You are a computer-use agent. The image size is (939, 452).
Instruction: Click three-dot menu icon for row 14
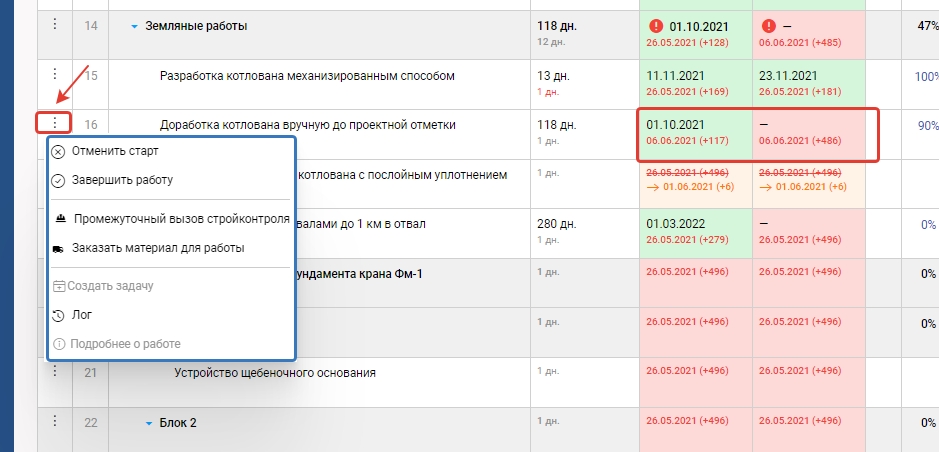[x=57, y=26]
